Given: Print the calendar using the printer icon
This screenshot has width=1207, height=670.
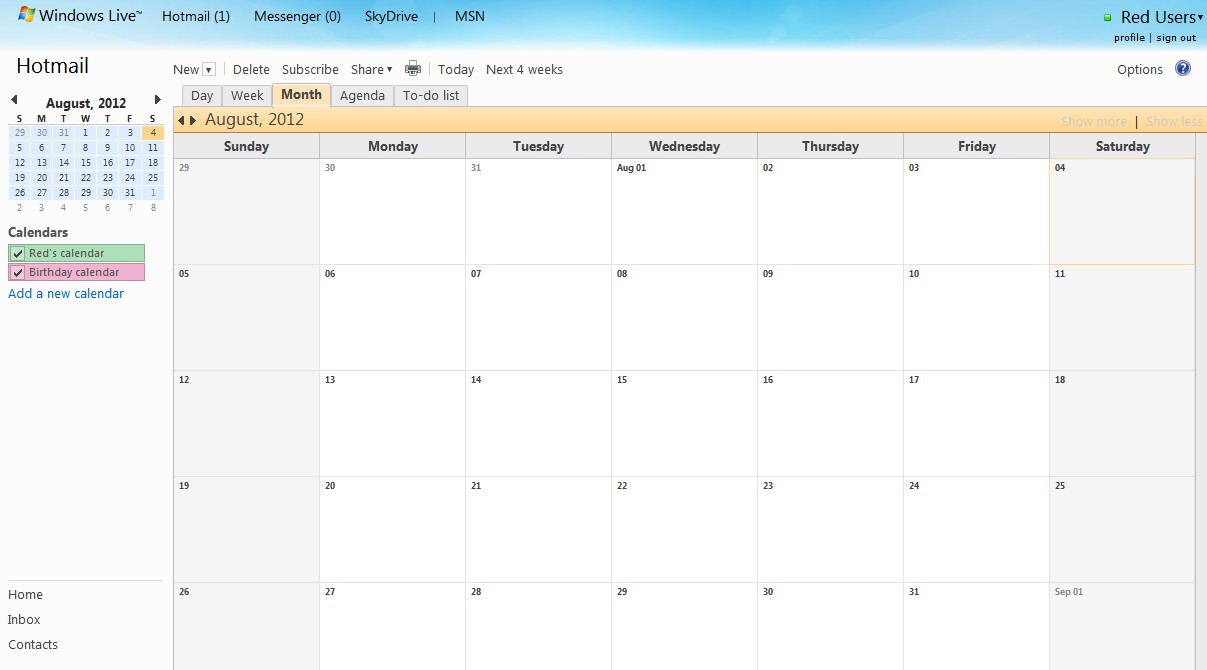Looking at the screenshot, I should [x=413, y=69].
